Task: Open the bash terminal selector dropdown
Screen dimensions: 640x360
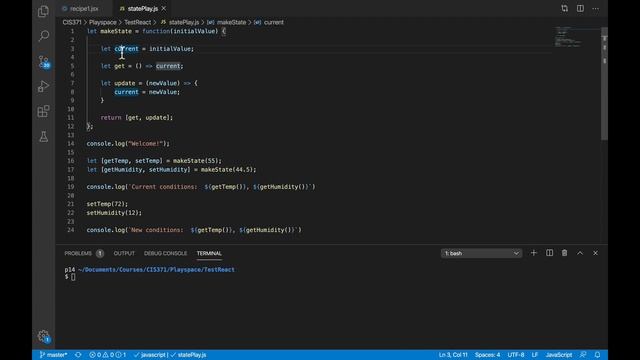Action: tap(481, 253)
